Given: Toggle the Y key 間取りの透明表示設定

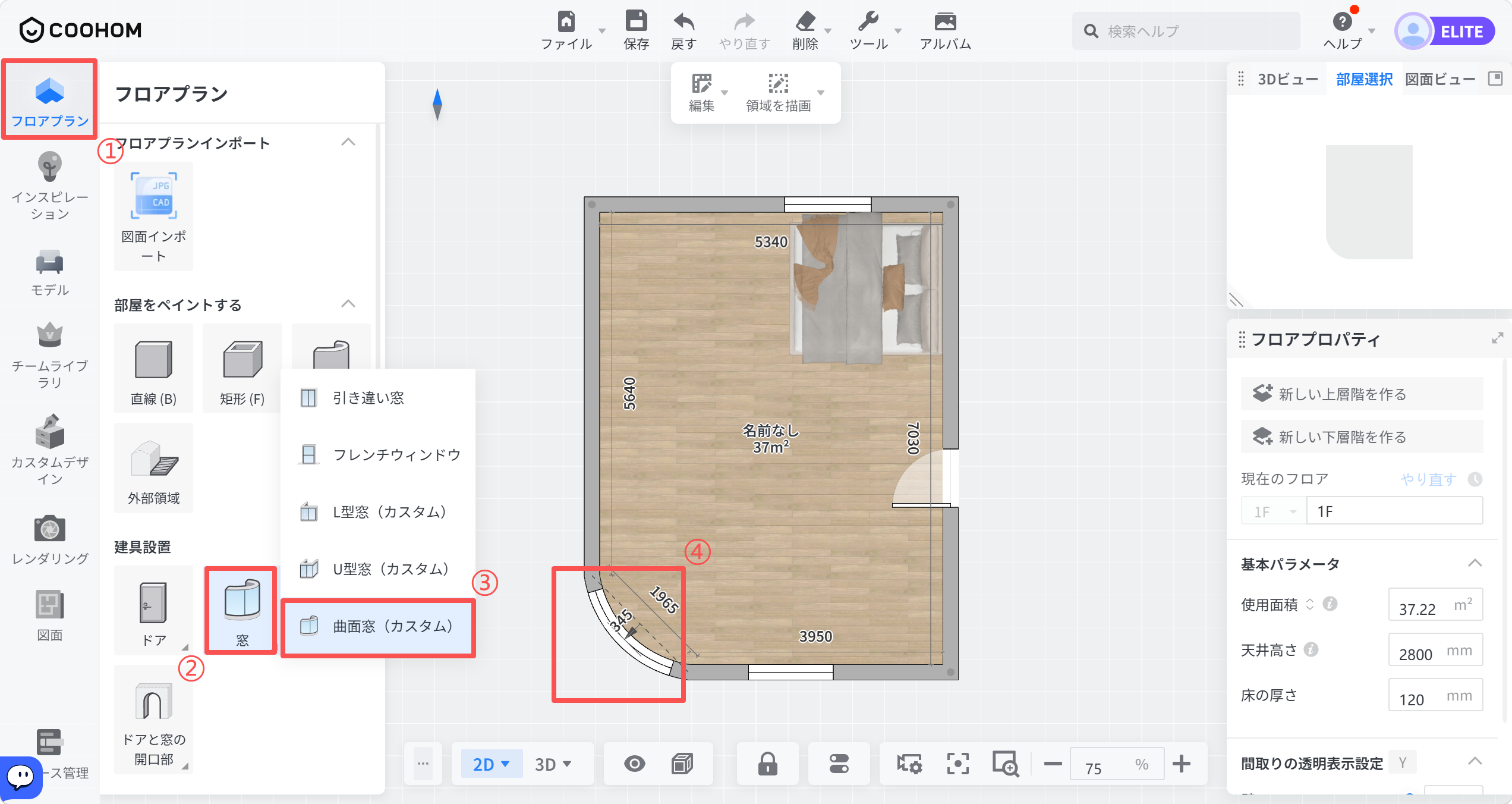Looking at the screenshot, I should pos(1403,762).
